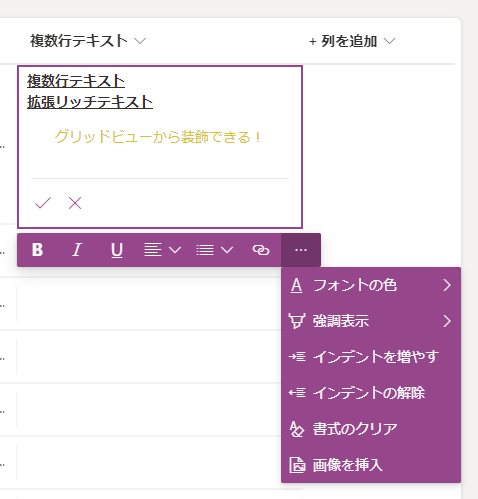The height and width of the screenshot is (499, 478).
Task: Close the more options ellipsis menu
Action: point(301,250)
